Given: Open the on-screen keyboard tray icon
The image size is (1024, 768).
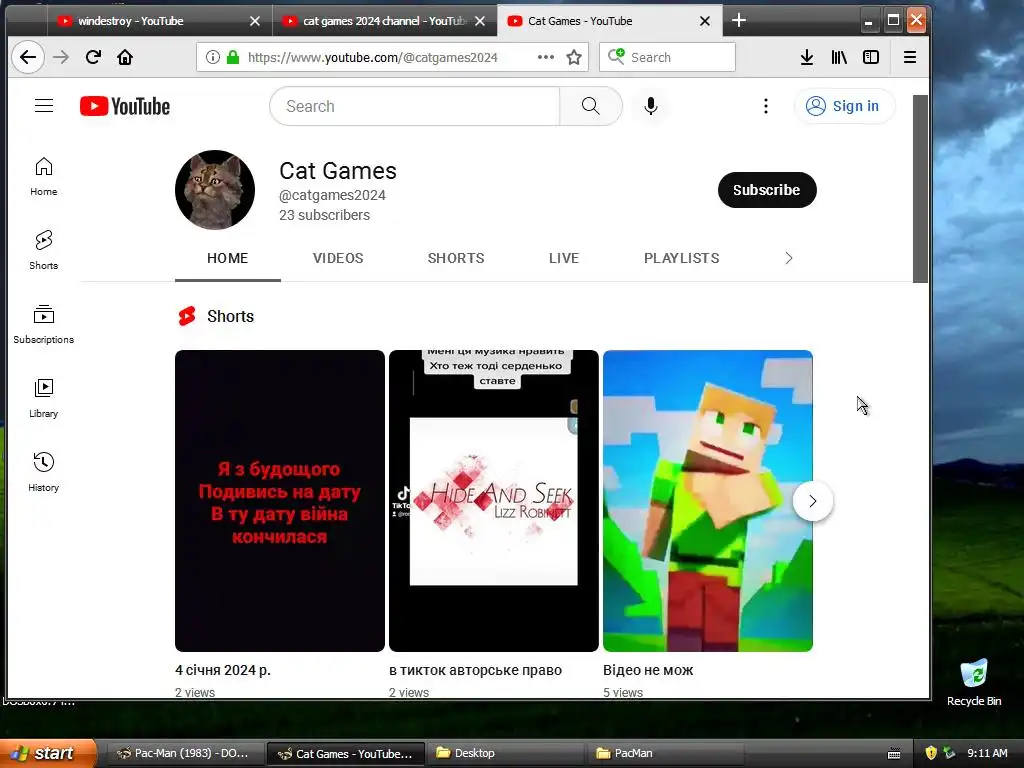Looking at the screenshot, I should 894,753.
